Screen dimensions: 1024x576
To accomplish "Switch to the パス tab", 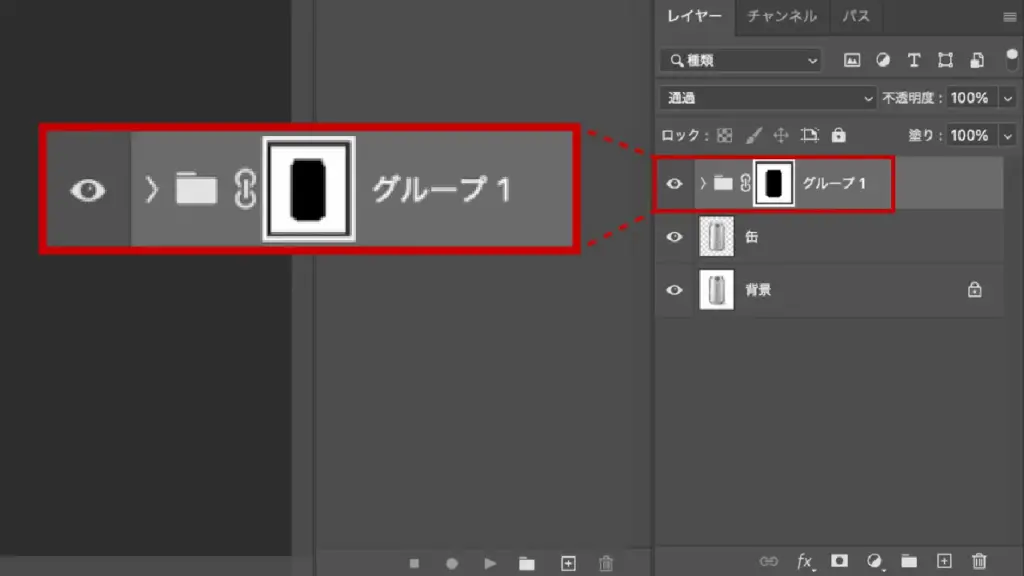I will tap(855, 16).
